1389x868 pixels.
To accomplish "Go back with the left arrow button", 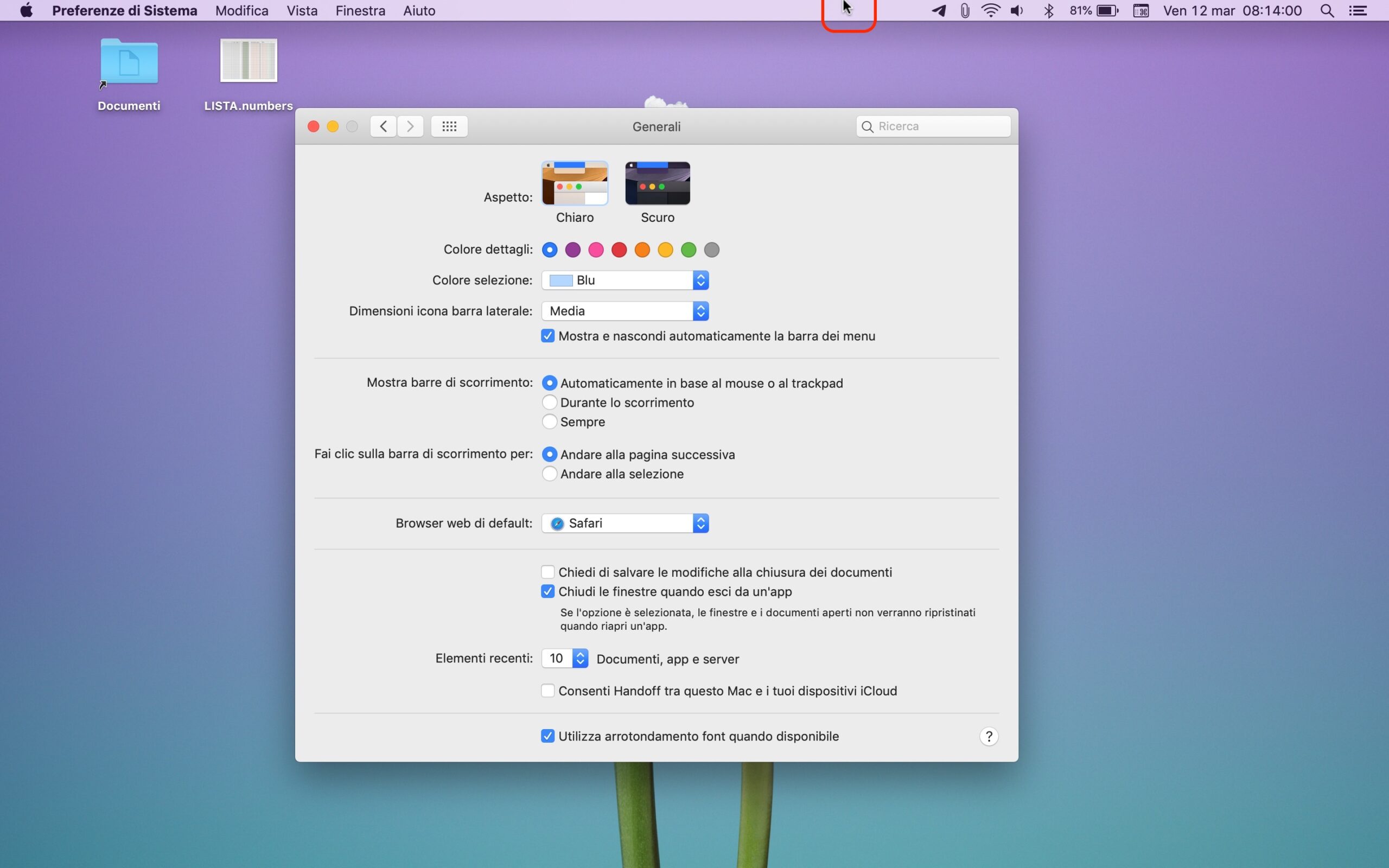I will (x=383, y=126).
